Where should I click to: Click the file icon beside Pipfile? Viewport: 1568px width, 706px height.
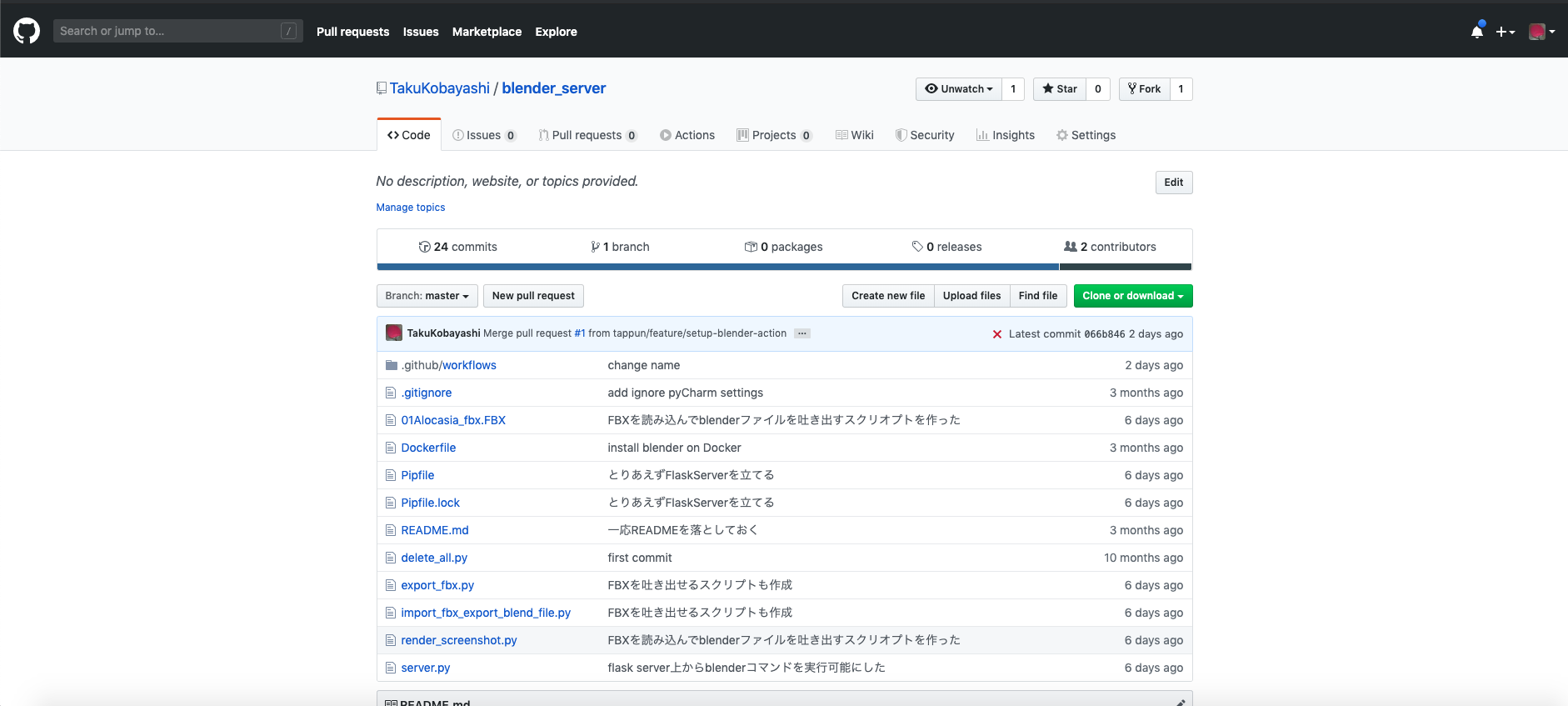click(391, 475)
